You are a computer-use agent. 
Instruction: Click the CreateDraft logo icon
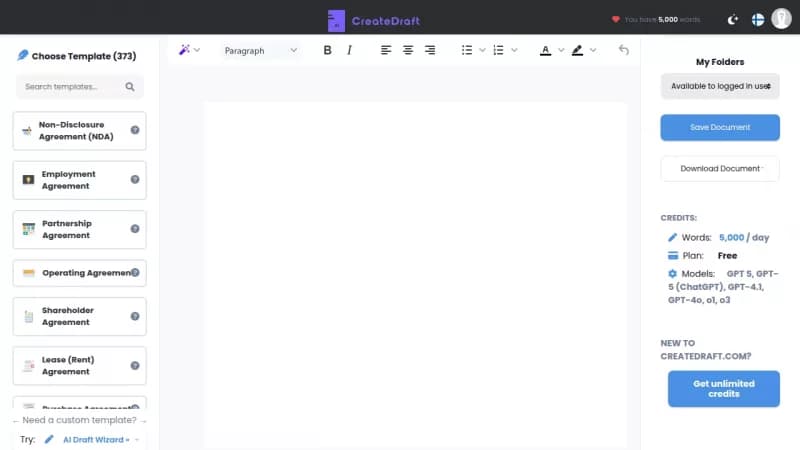[x=336, y=21]
